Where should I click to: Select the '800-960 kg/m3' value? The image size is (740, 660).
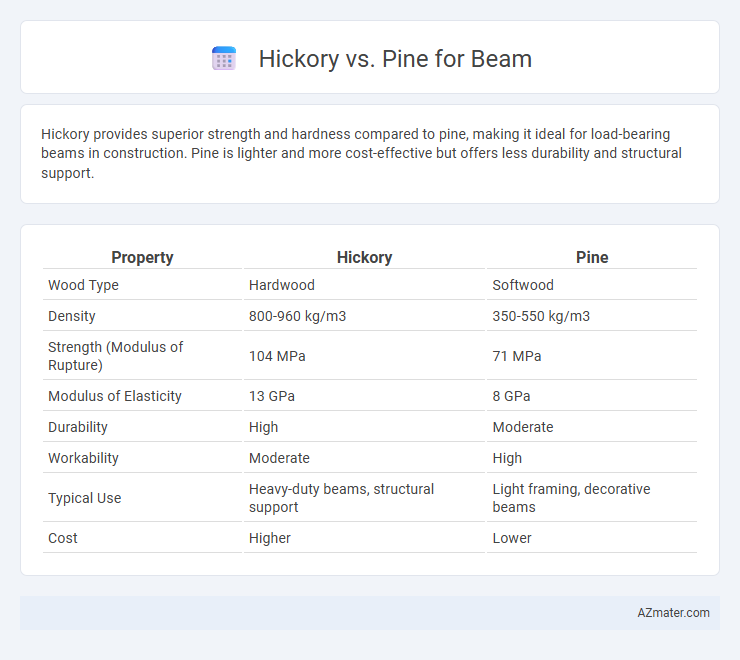click(297, 316)
